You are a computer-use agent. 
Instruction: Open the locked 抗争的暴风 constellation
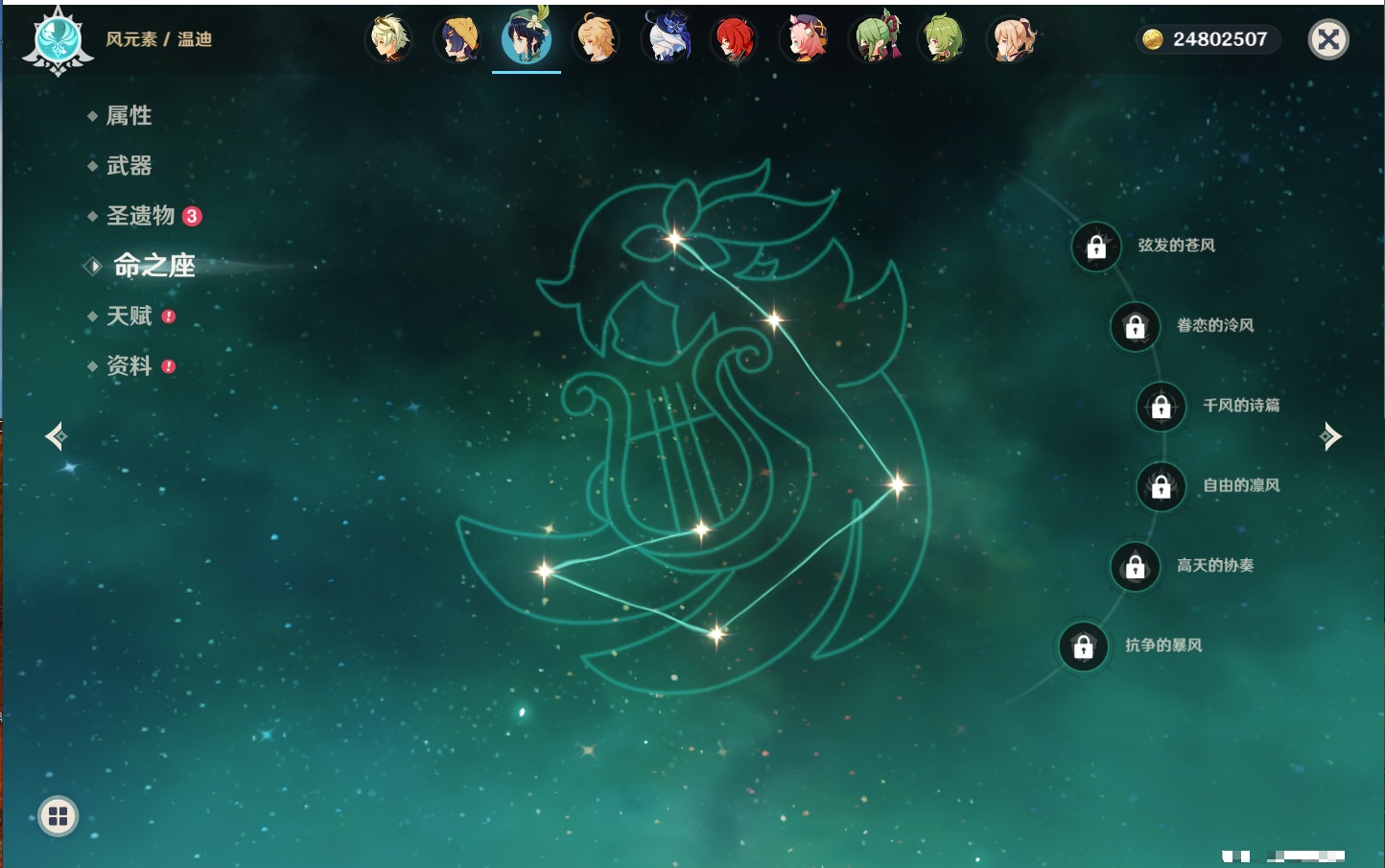tap(1084, 646)
